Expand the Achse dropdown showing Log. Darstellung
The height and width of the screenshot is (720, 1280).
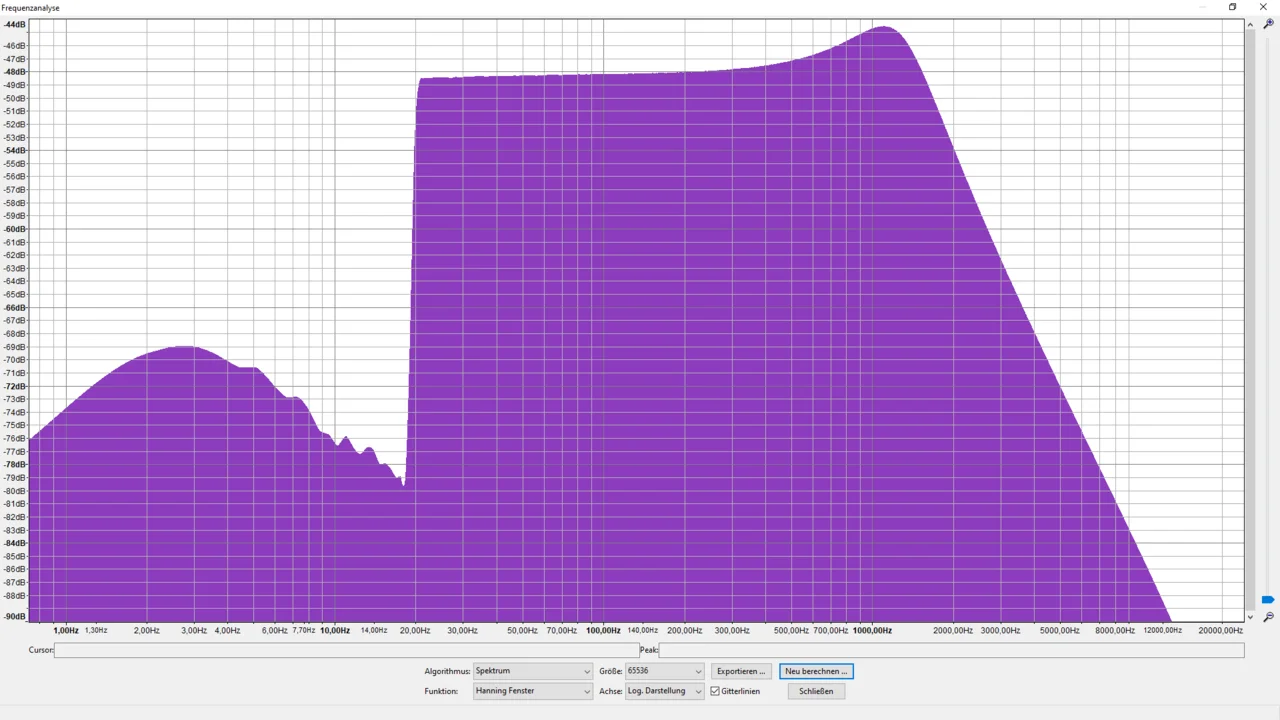point(664,691)
